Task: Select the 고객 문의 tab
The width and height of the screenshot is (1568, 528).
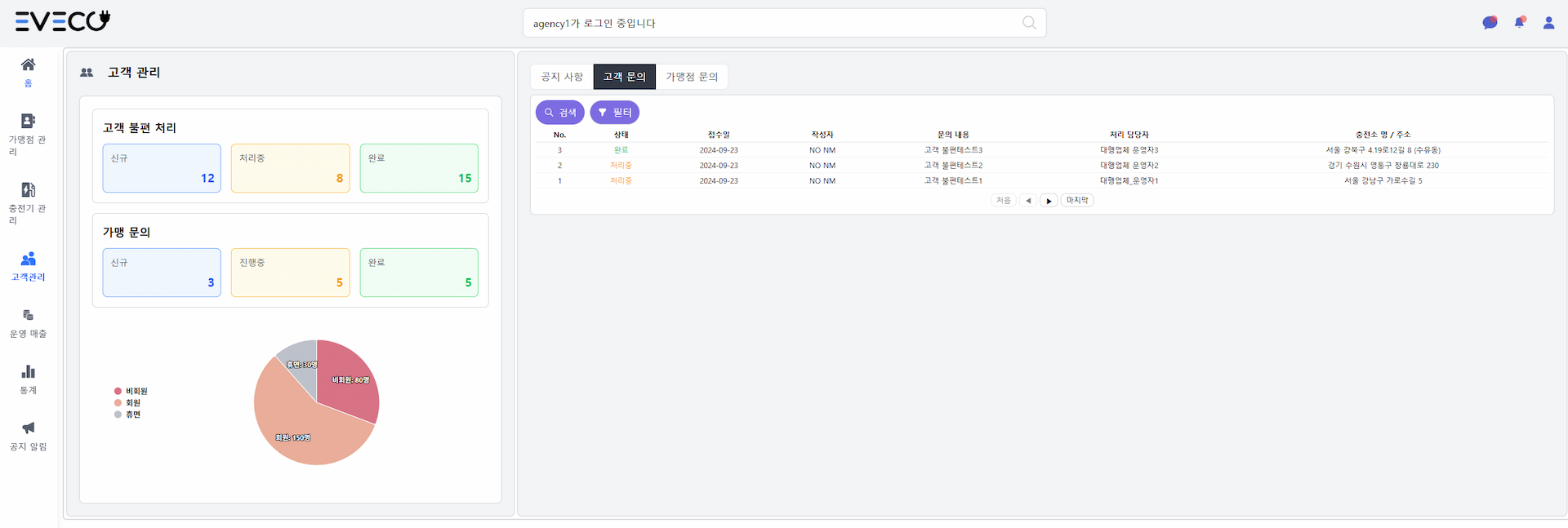Action: (x=625, y=77)
